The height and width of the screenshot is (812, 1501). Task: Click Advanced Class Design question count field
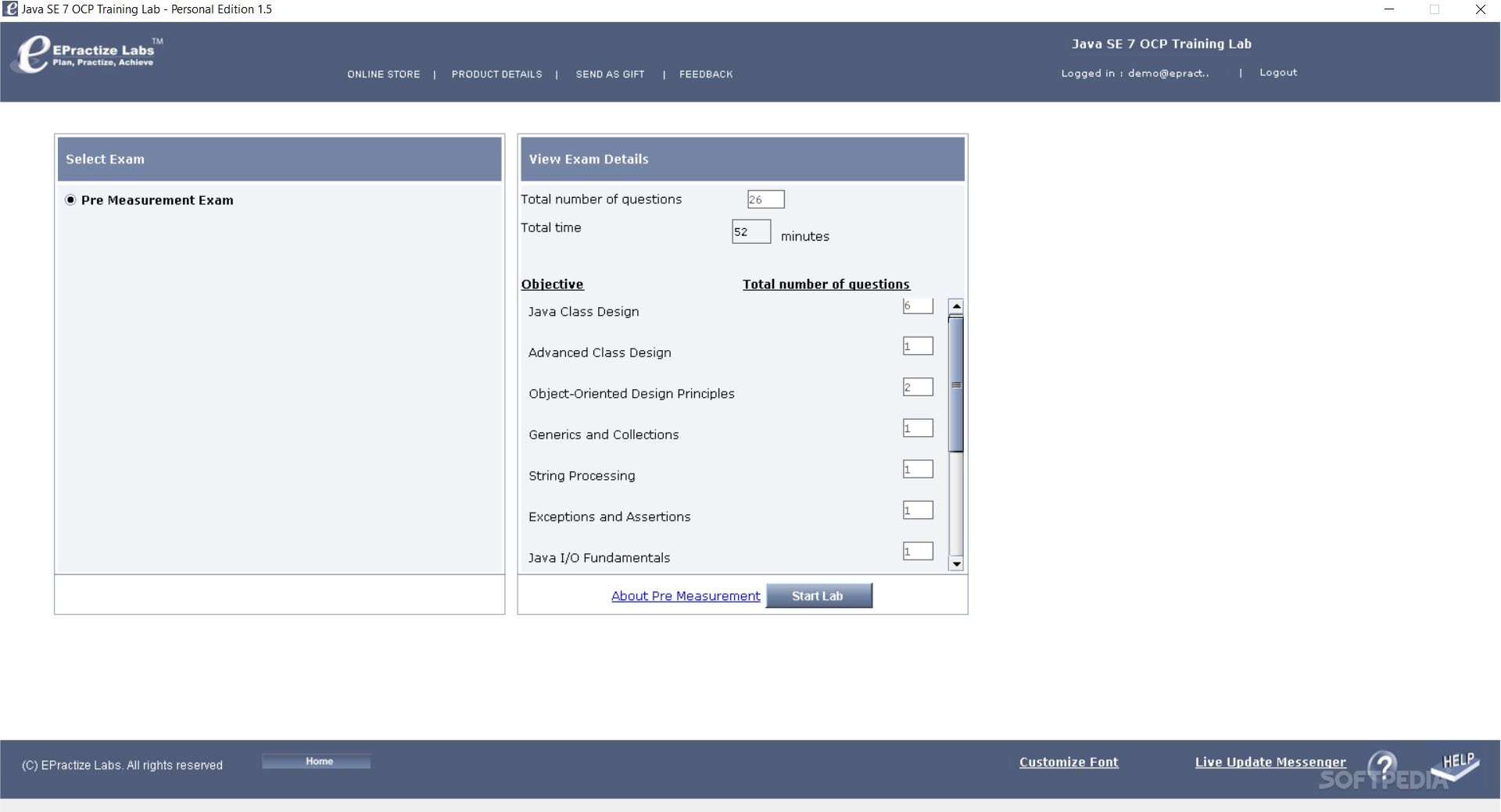click(918, 346)
